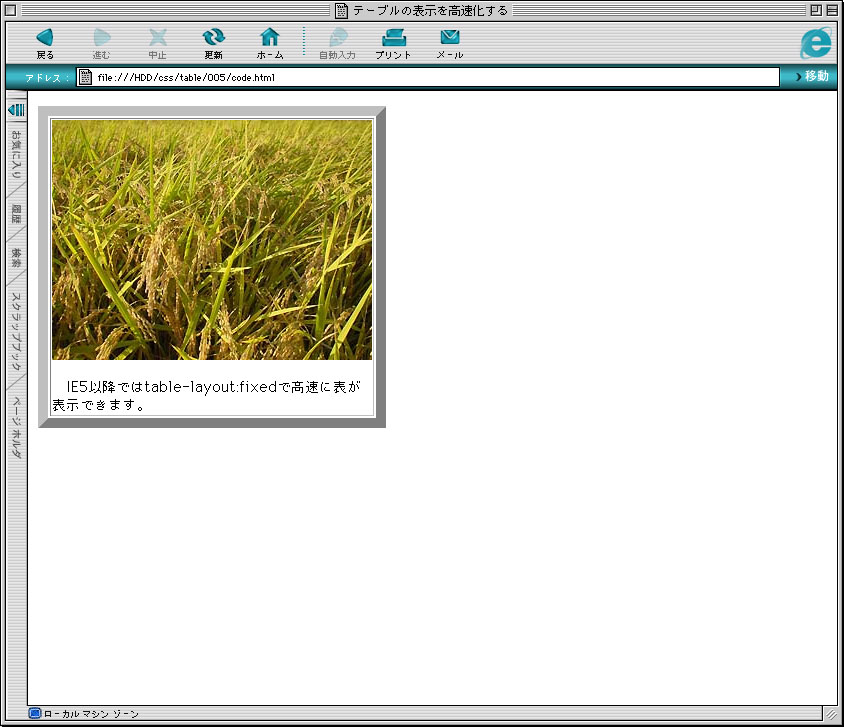Viewport: 844px width, 727px height.
Task: Click the window zoom box in title bar
Action: 816,10
